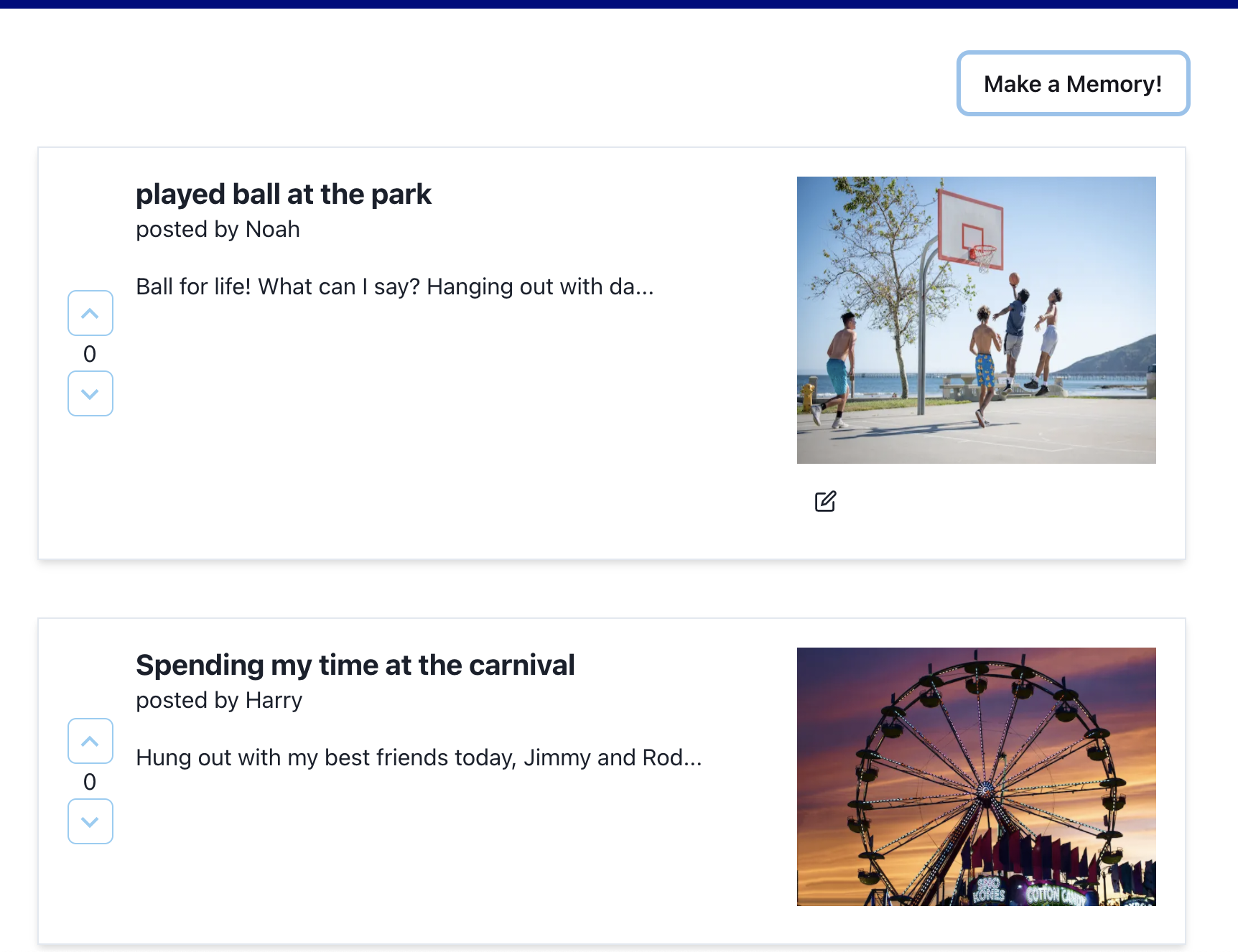
Task: Click the Make a Memory! button
Action: click(1073, 83)
